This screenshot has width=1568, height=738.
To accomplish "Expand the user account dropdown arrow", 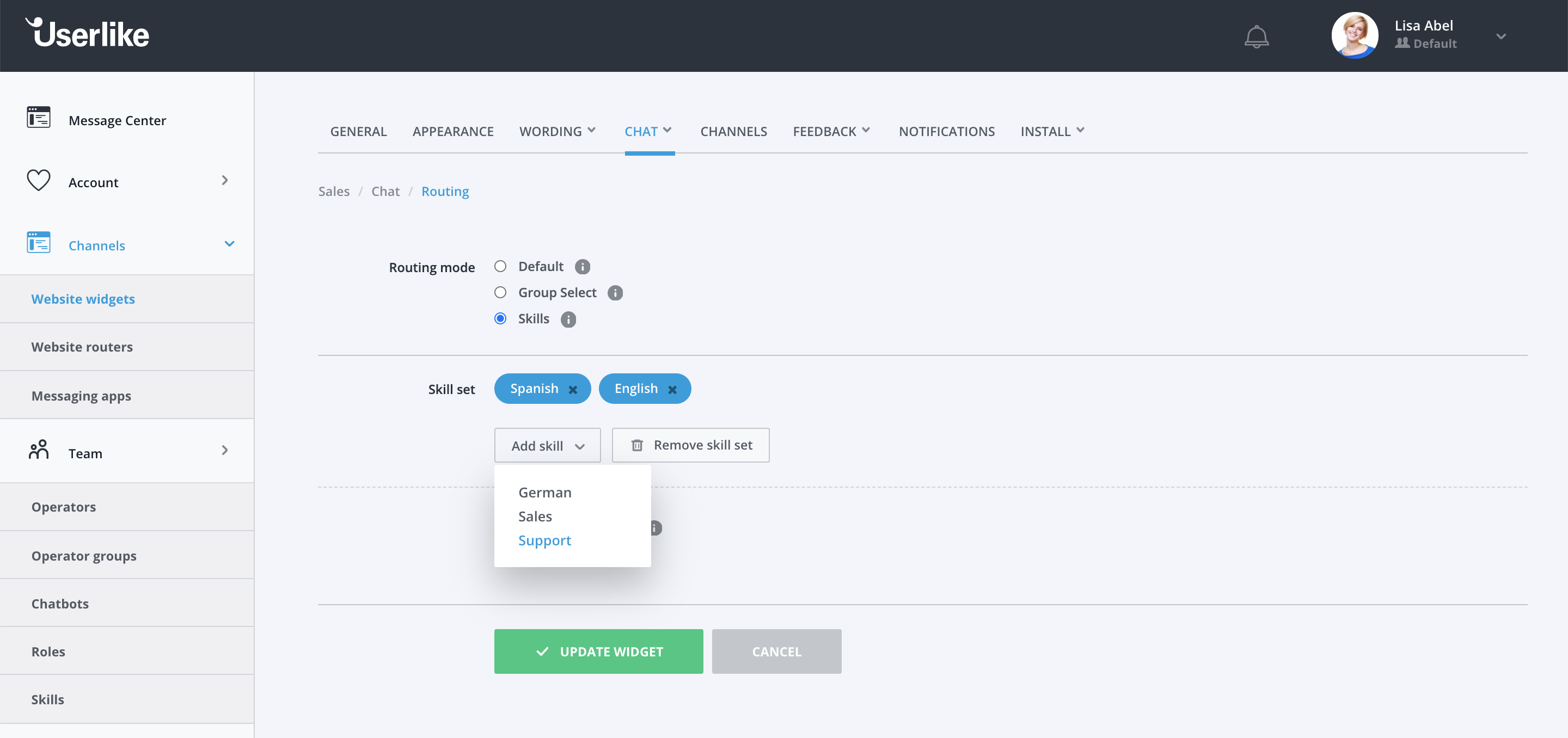I will (x=1501, y=36).
